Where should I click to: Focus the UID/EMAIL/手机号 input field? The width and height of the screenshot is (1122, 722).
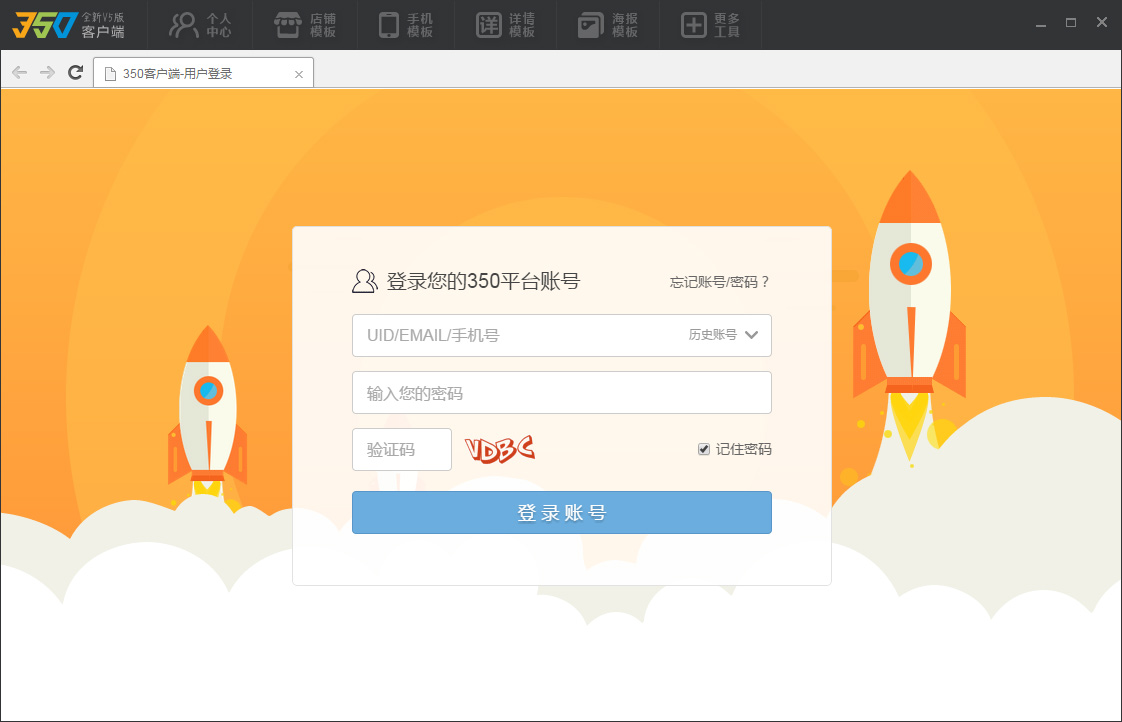(x=562, y=336)
